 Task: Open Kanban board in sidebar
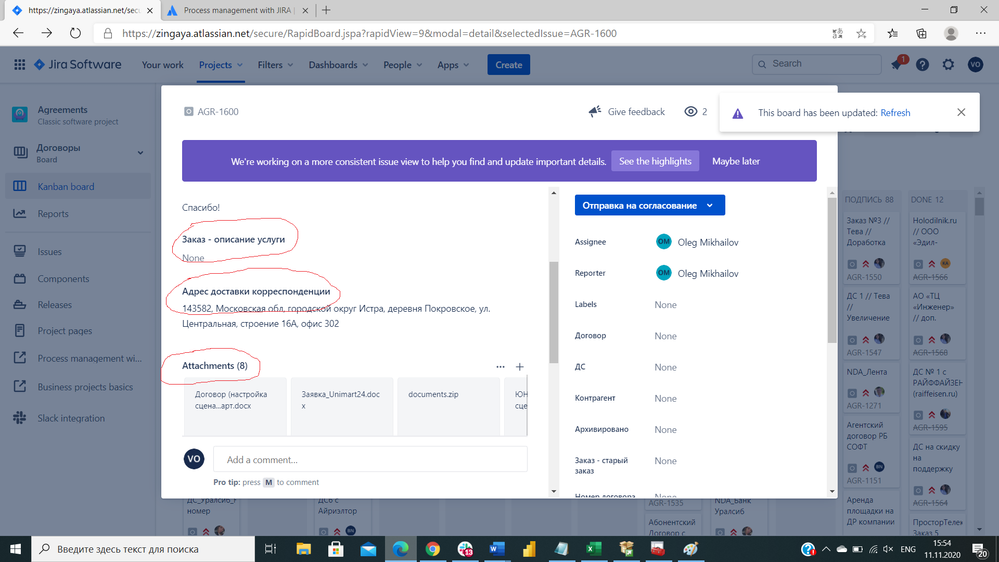(x=78, y=186)
